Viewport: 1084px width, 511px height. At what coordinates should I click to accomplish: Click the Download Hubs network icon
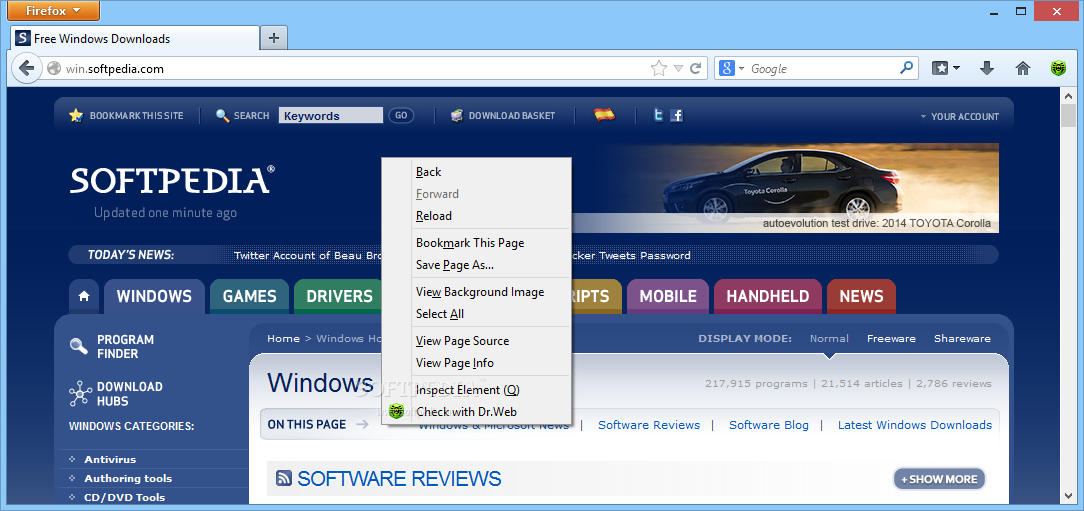pos(80,393)
